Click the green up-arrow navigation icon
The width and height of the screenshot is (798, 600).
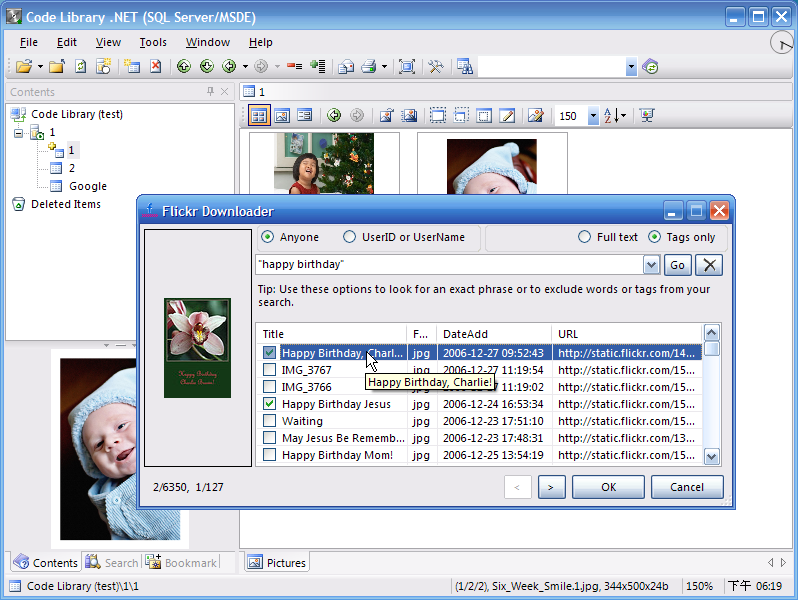click(x=184, y=67)
